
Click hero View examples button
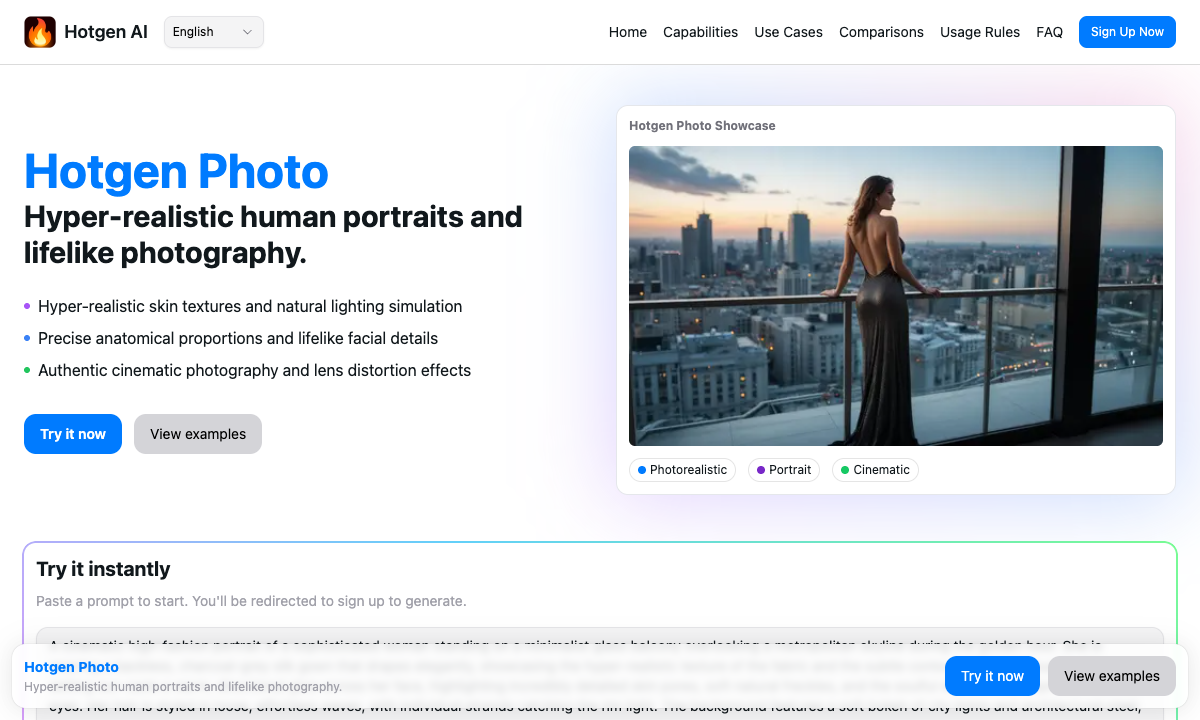coord(198,434)
